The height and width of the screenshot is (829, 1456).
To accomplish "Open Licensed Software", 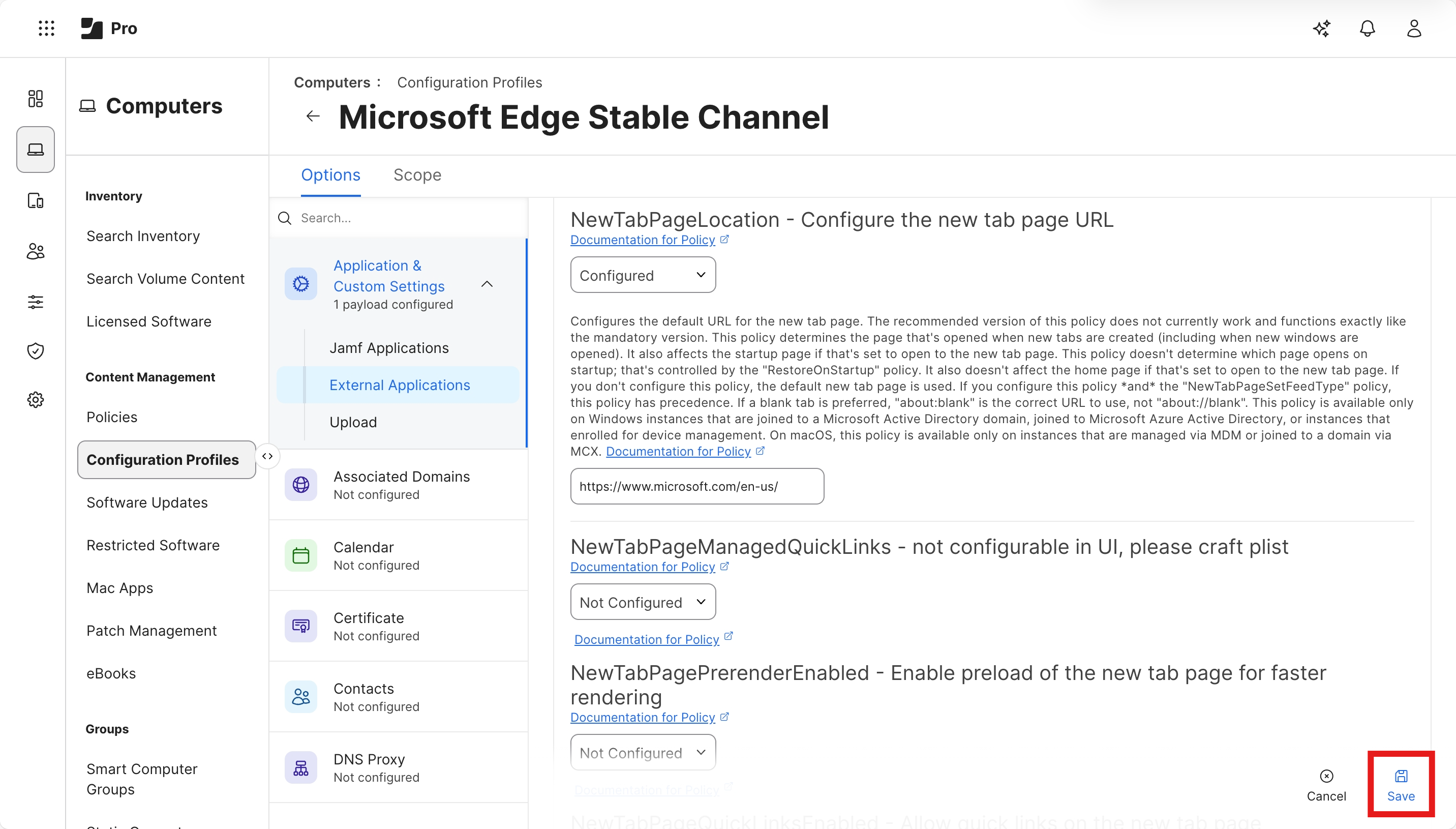I will coord(149,322).
